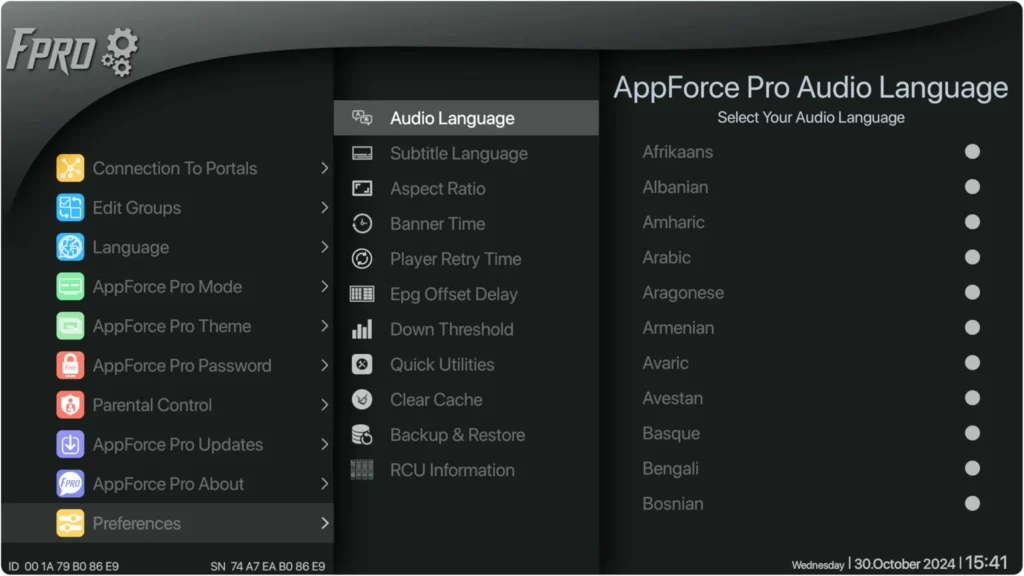The image size is (1024, 576).
Task: Open the Player Retry Time setting
Action: coord(455,259)
